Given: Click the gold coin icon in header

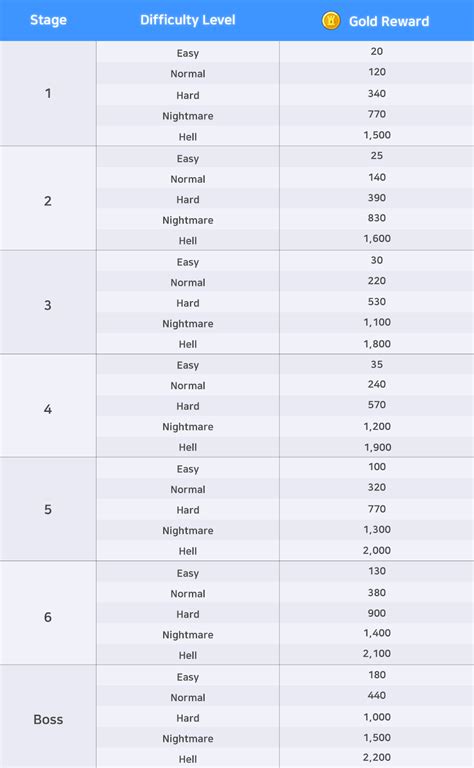Looking at the screenshot, I should click(x=331, y=21).
